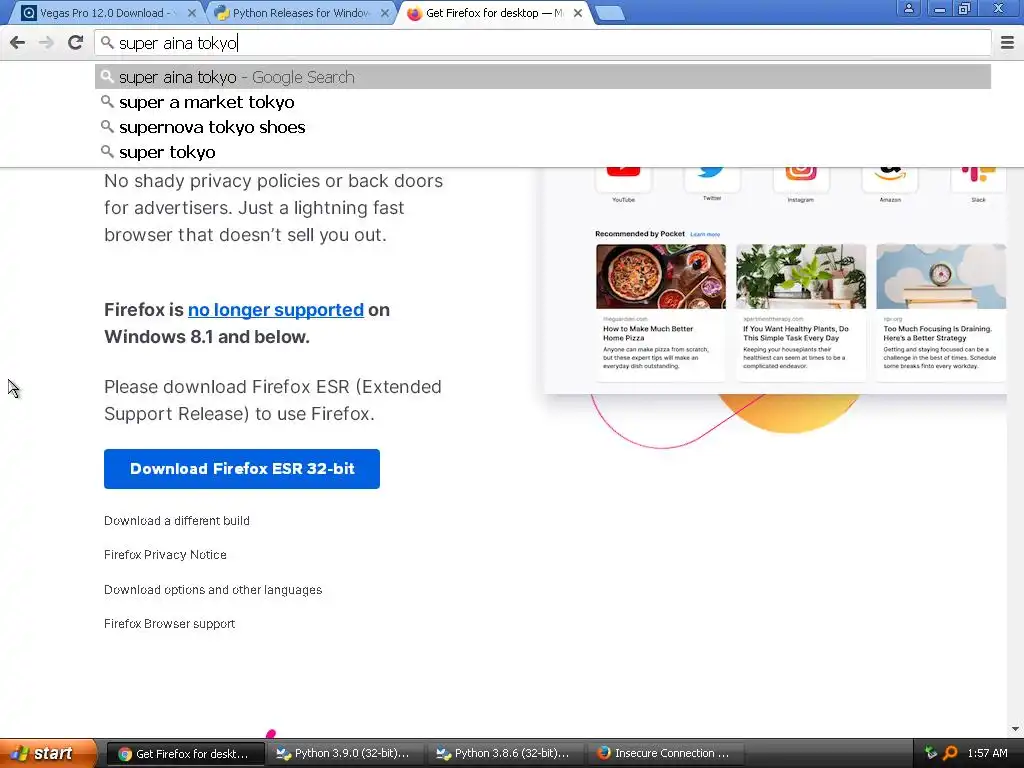
Task: Click search magnifier icon in address bar
Action: [x=107, y=43]
